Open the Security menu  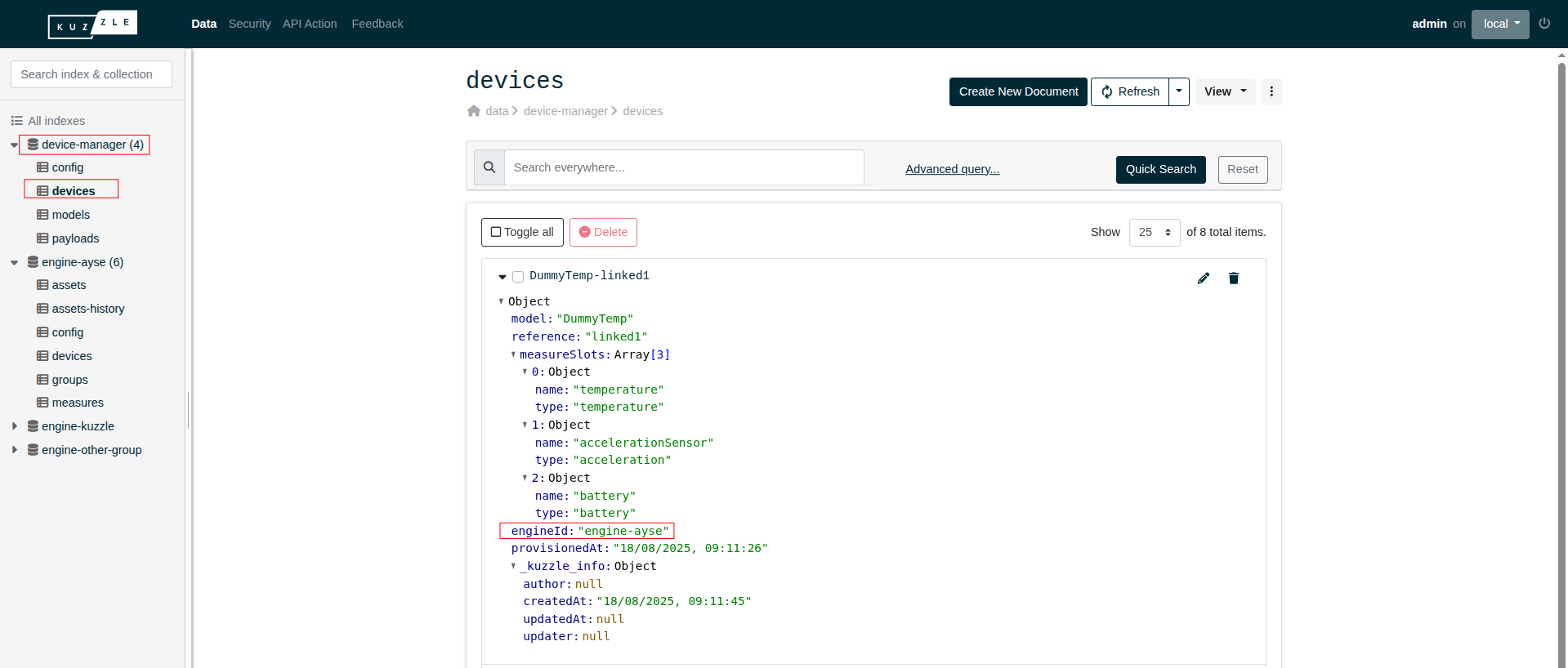click(x=249, y=24)
